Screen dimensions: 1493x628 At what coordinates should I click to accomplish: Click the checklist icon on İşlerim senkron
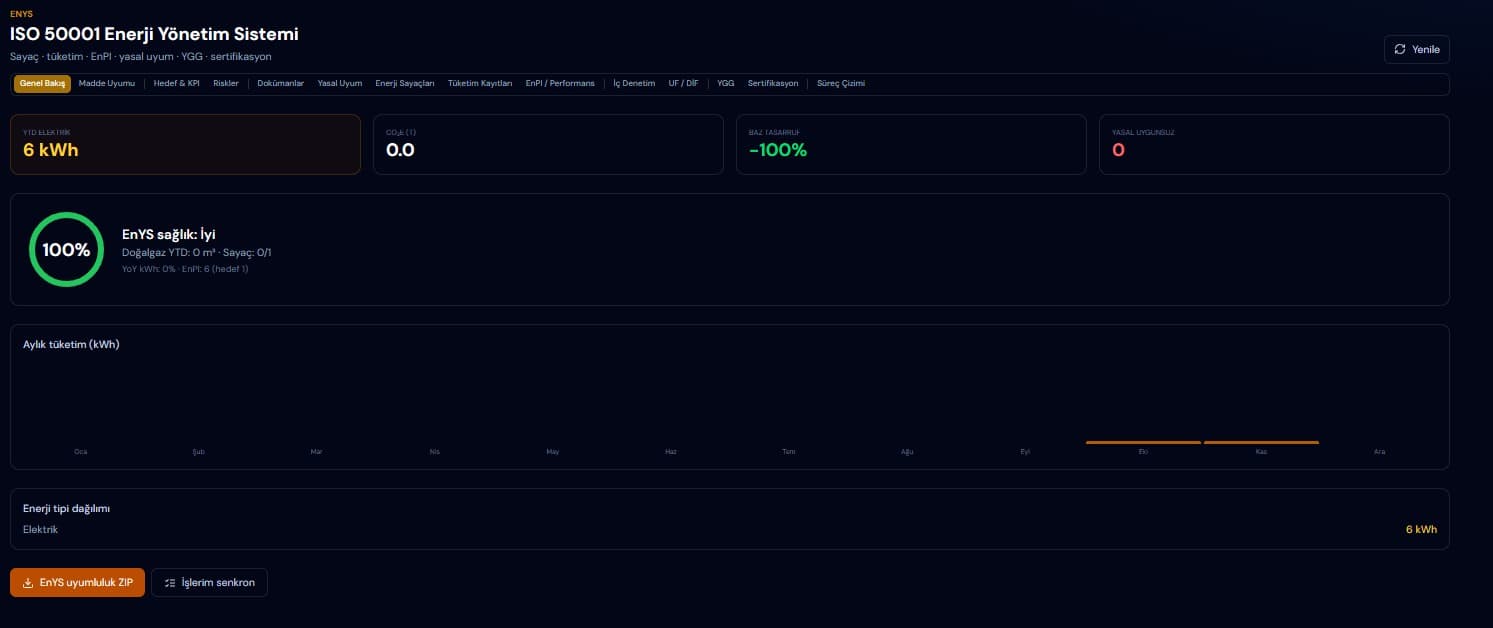(170, 582)
